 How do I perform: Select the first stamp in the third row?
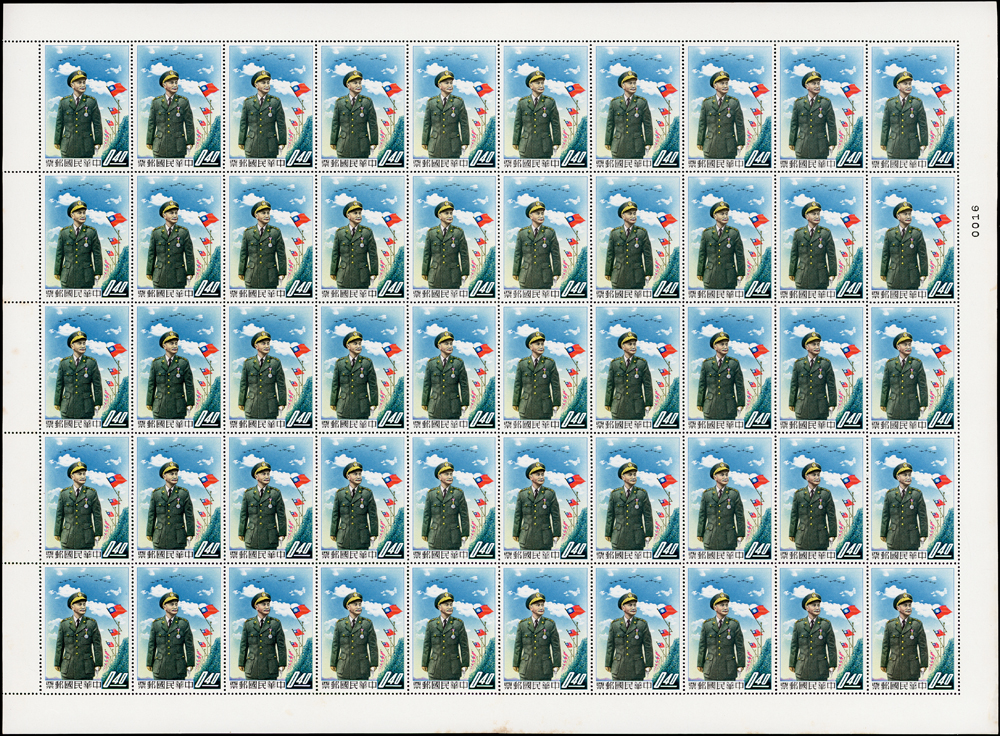(86, 368)
